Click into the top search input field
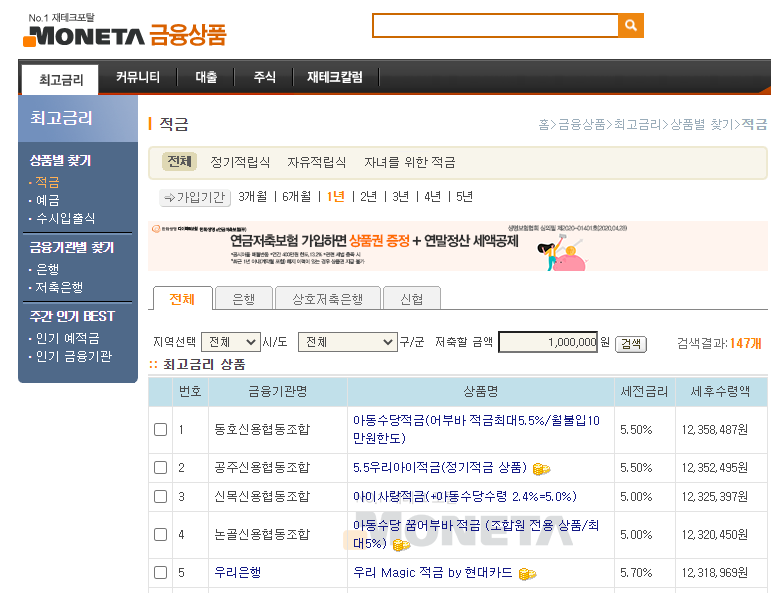Screen dimensions: 771x593 [x=495, y=26]
